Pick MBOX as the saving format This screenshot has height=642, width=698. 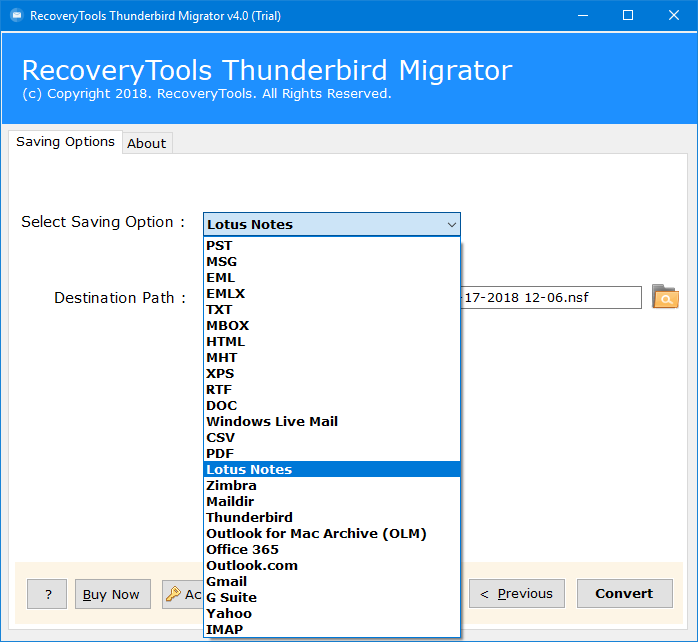coord(332,326)
